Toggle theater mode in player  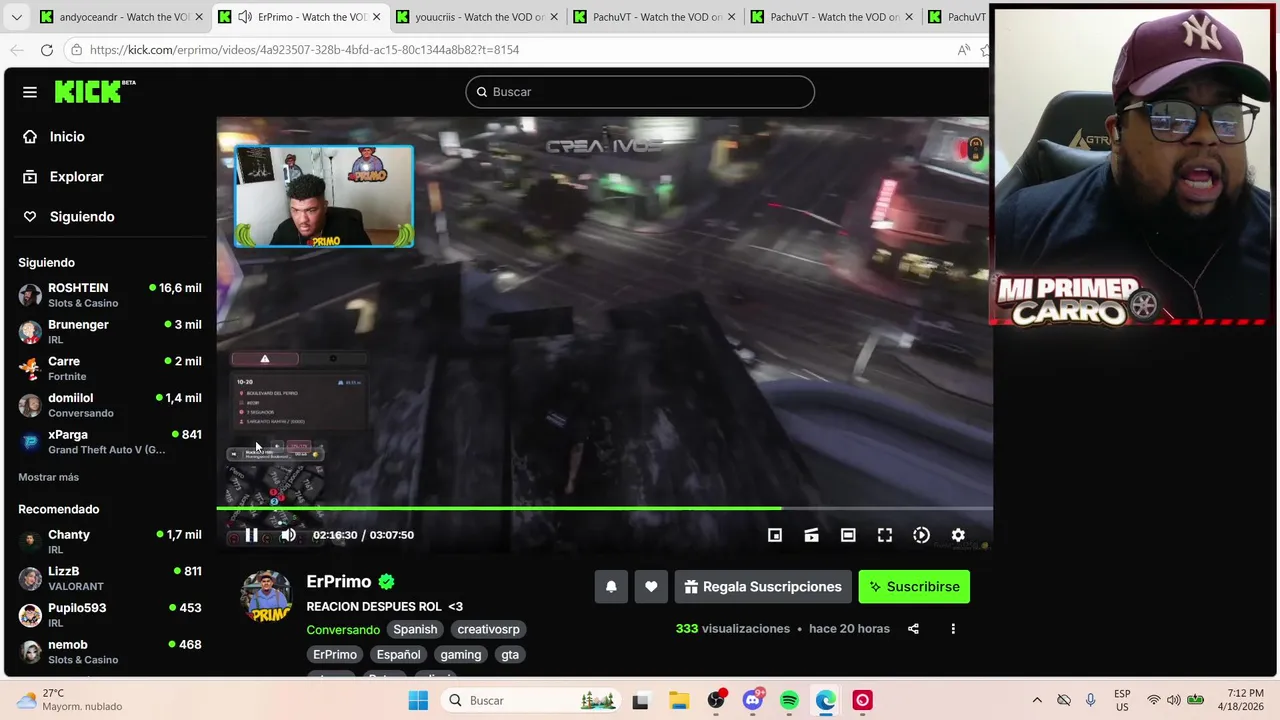[848, 536]
